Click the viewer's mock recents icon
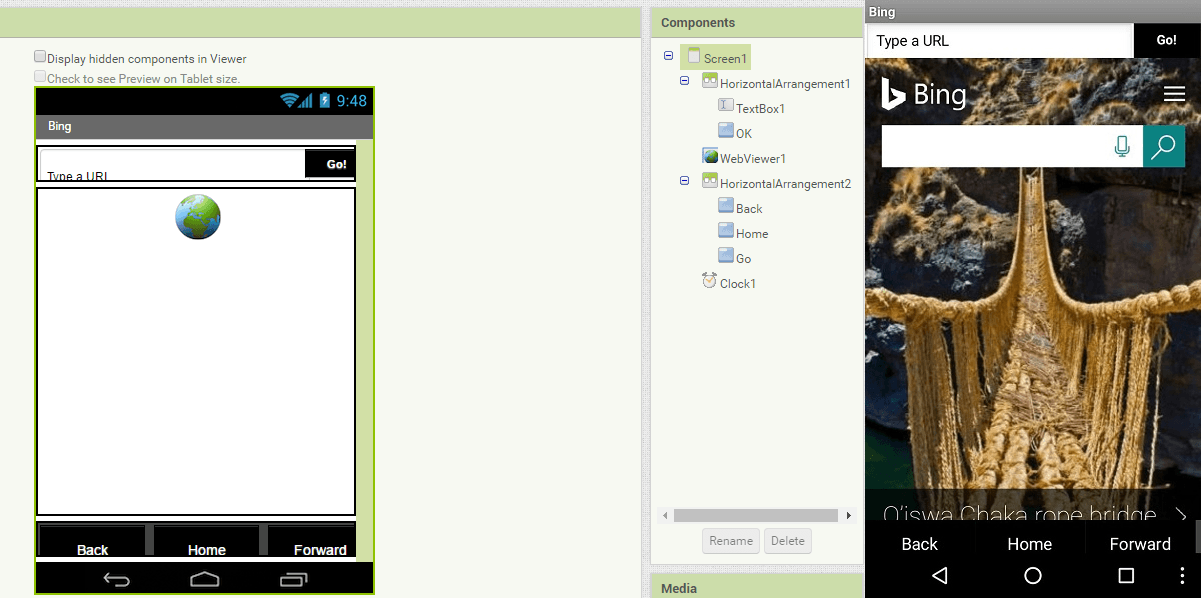The width and height of the screenshot is (1201, 598). click(x=294, y=579)
